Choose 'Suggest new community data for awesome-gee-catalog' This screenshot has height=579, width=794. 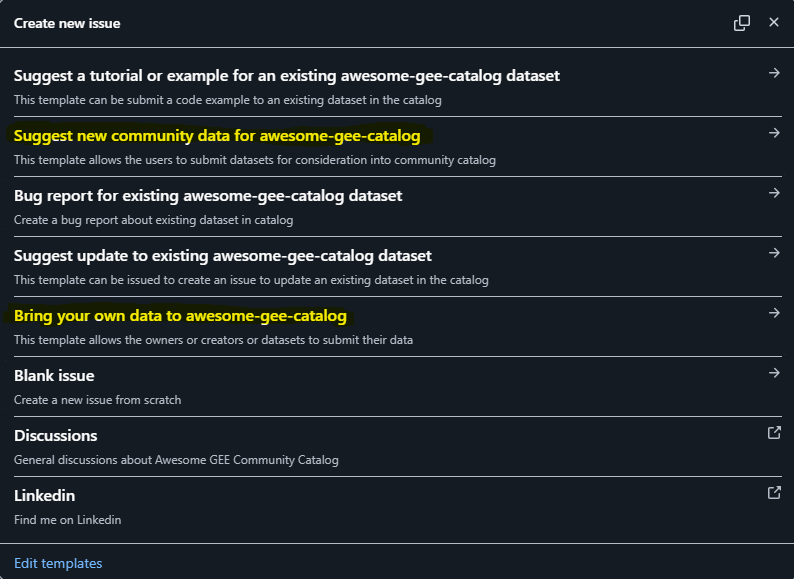[217, 136]
